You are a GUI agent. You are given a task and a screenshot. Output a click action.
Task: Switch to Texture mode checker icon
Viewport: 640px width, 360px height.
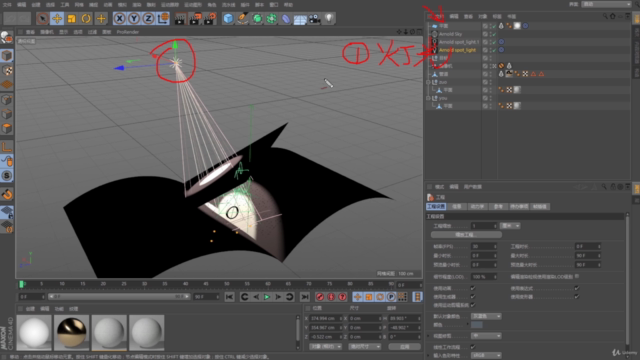7,70
